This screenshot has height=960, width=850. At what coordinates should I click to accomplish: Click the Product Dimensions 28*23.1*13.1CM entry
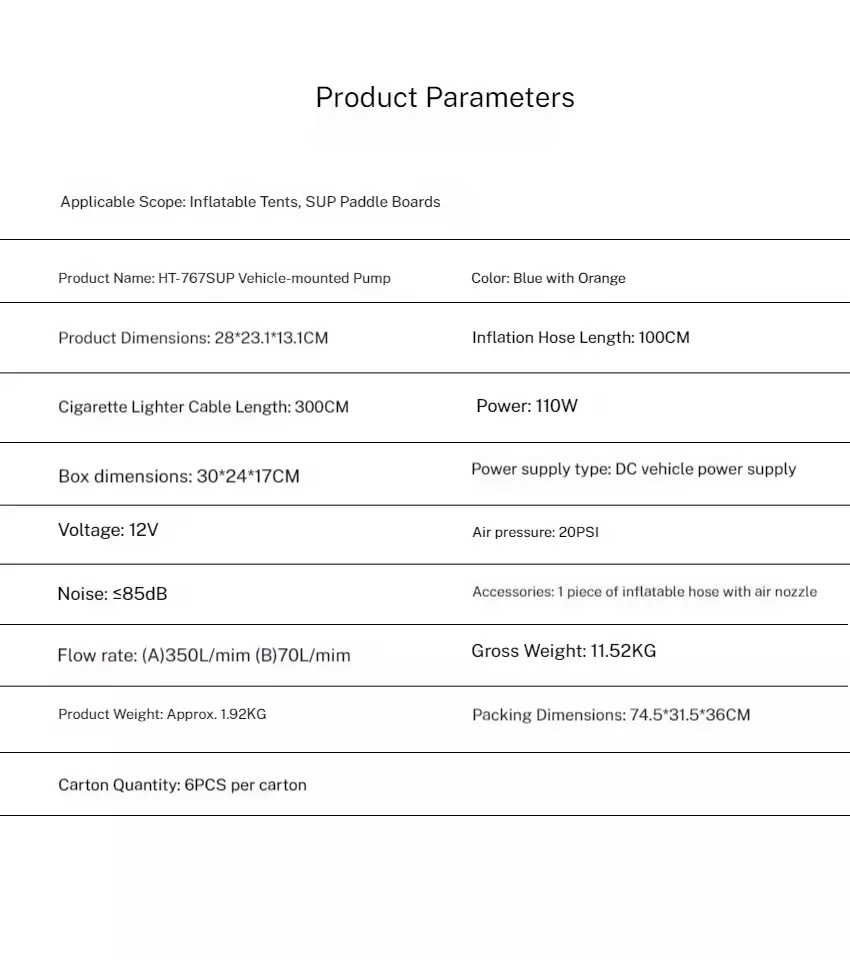pyautogui.click(x=193, y=338)
